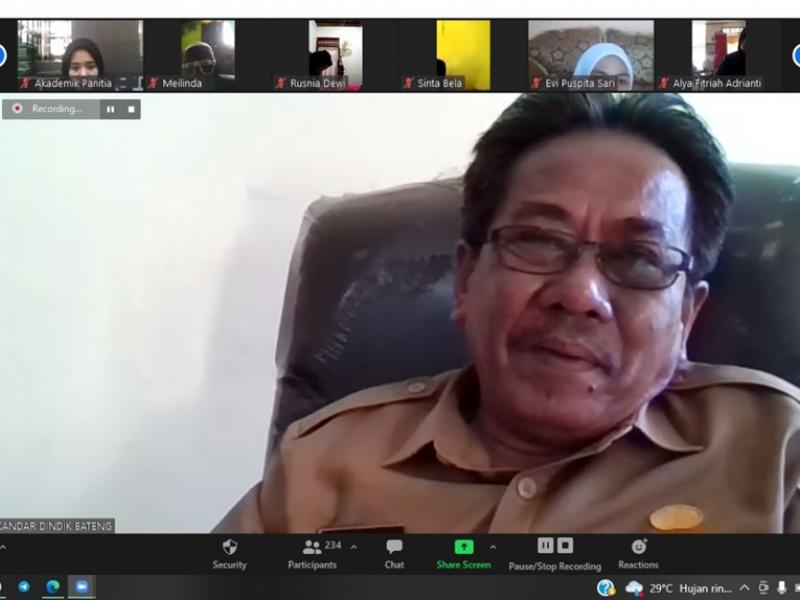Stop recording in bottom toolbar
Viewport: 800px width, 600px height.
(565, 546)
